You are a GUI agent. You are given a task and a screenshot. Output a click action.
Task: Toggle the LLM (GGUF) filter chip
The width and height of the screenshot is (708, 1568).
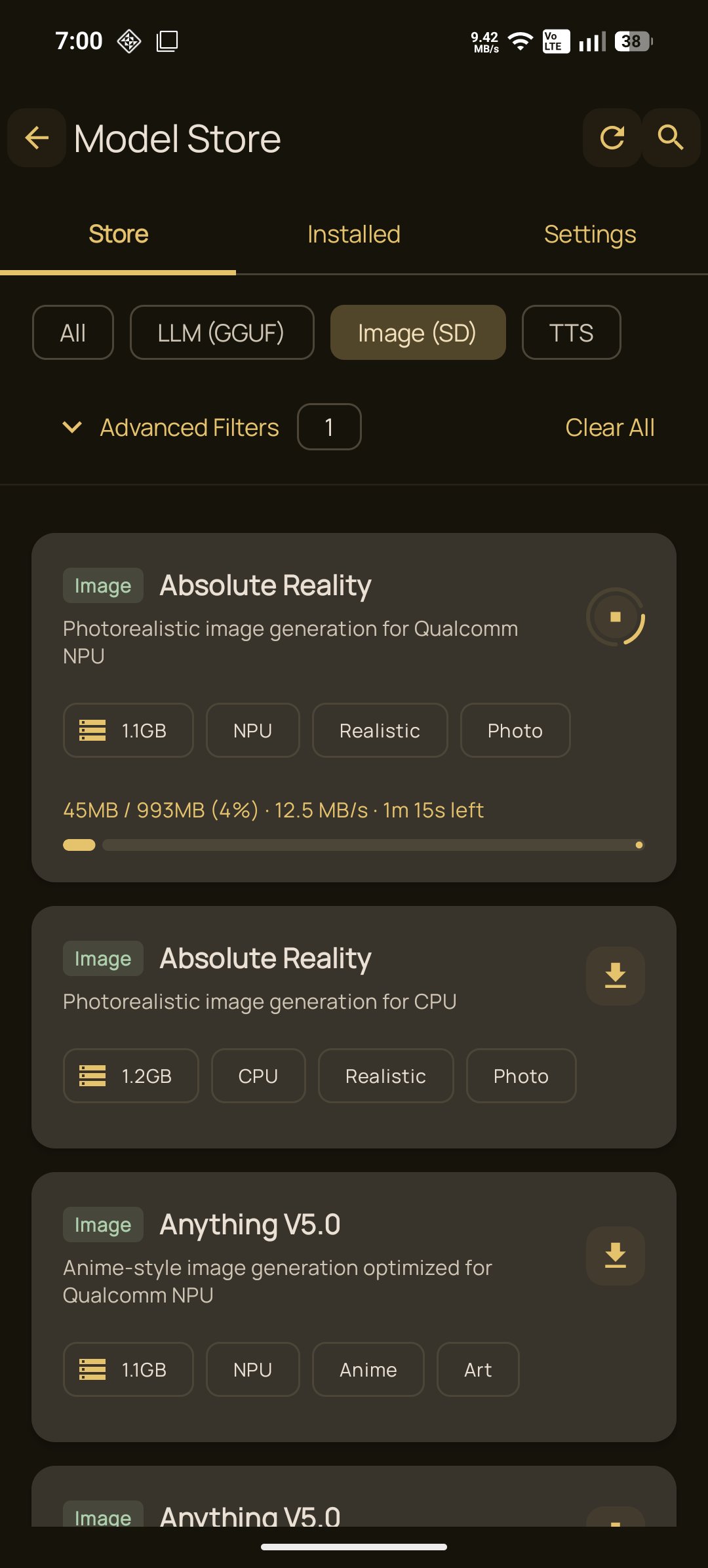[x=222, y=333]
